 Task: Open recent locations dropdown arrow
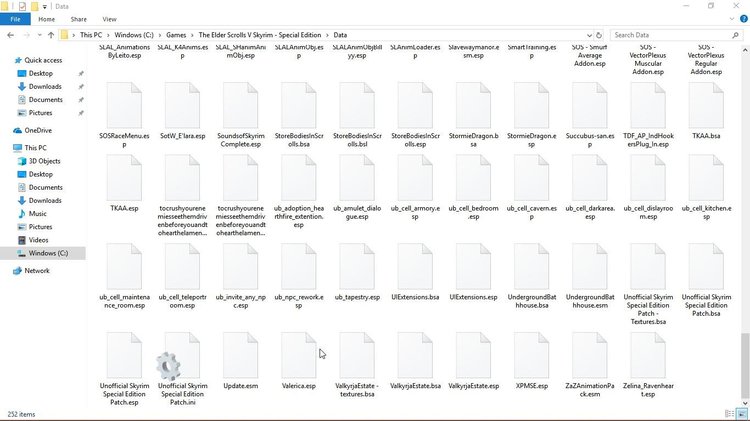[39, 35]
